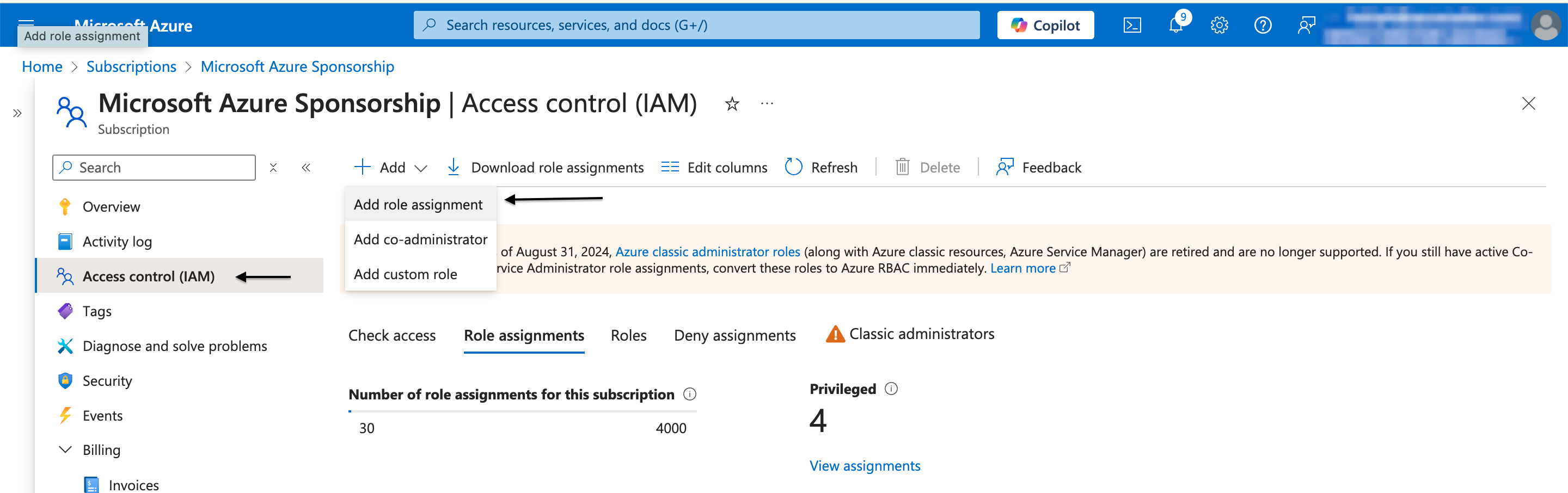Focus the resource menu Search field
Viewport: 1568px width, 493px height.
point(154,168)
